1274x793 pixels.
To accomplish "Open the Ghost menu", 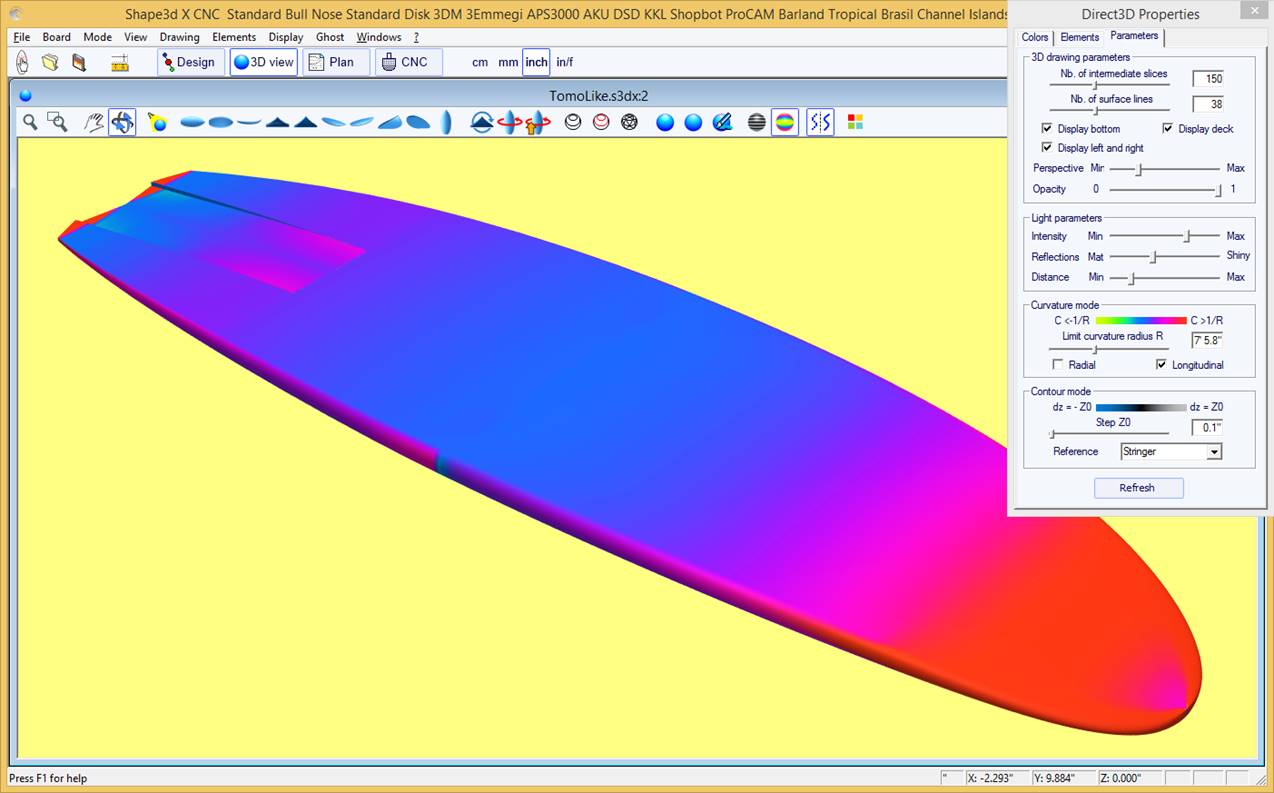I will point(330,37).
